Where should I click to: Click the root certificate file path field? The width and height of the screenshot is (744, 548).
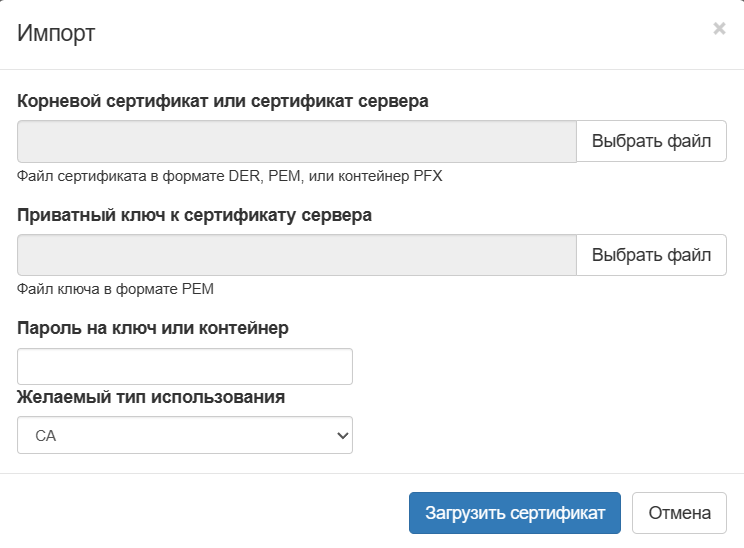[x=297, y=141]
